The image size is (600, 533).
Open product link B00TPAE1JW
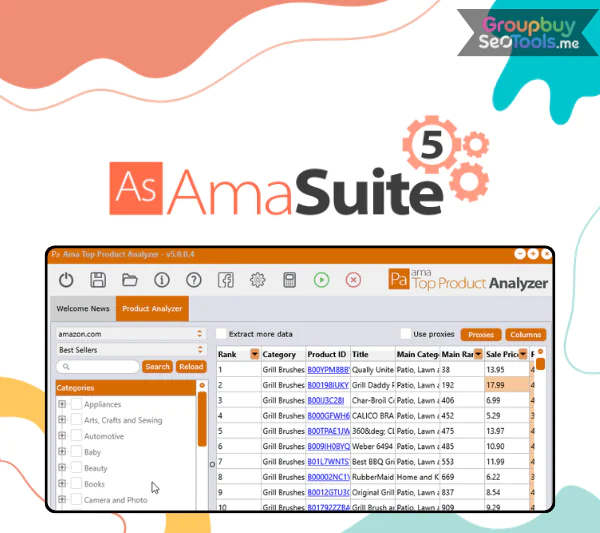(x=328, y=431)
